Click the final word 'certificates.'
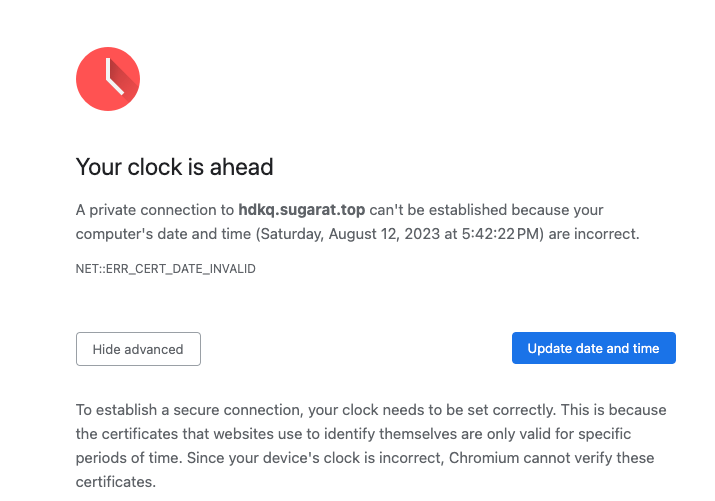This screenshot has width=715, height=501. click(116, 482)
